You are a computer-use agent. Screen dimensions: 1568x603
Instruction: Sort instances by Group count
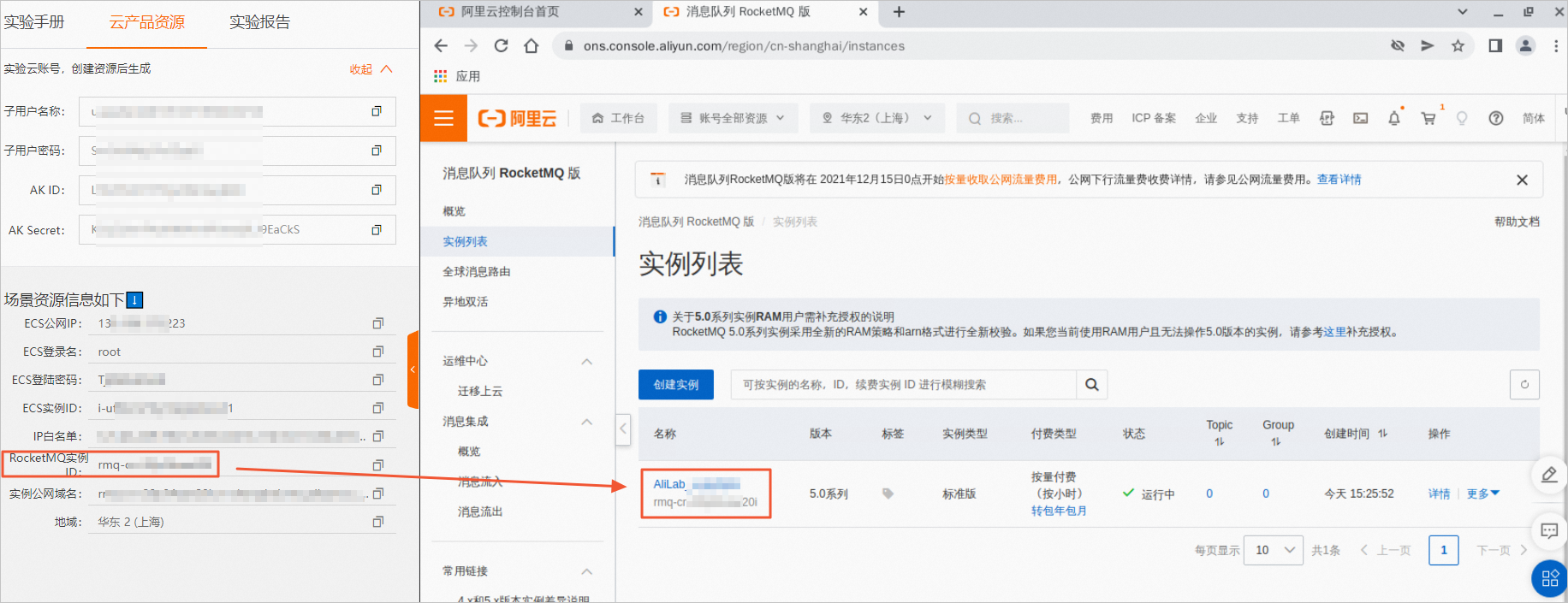pos(1276,441)
